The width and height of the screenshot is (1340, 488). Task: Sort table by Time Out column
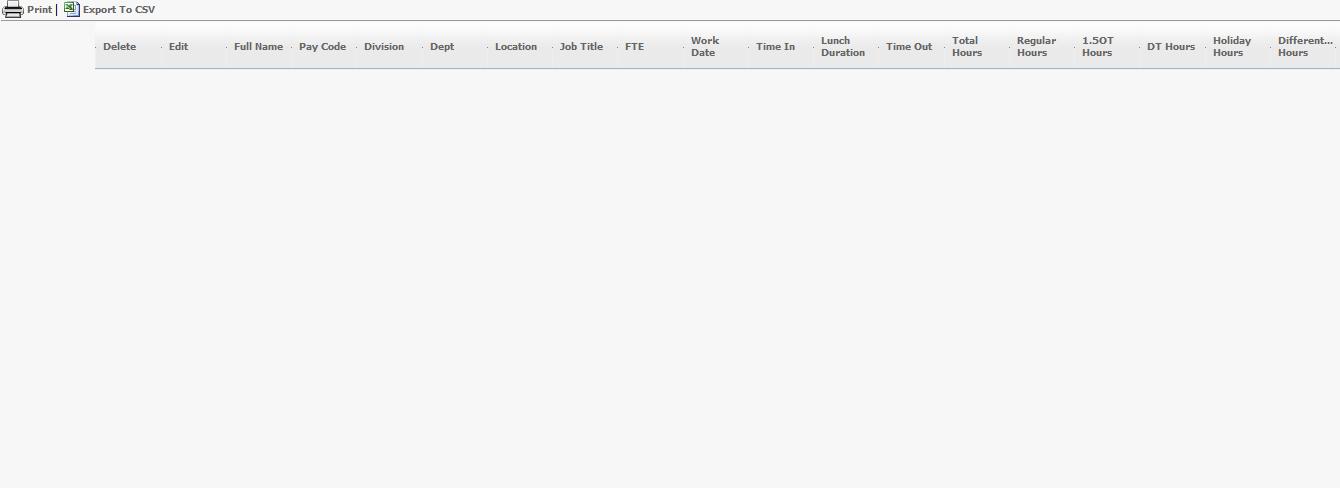click(x=909, y=47)
